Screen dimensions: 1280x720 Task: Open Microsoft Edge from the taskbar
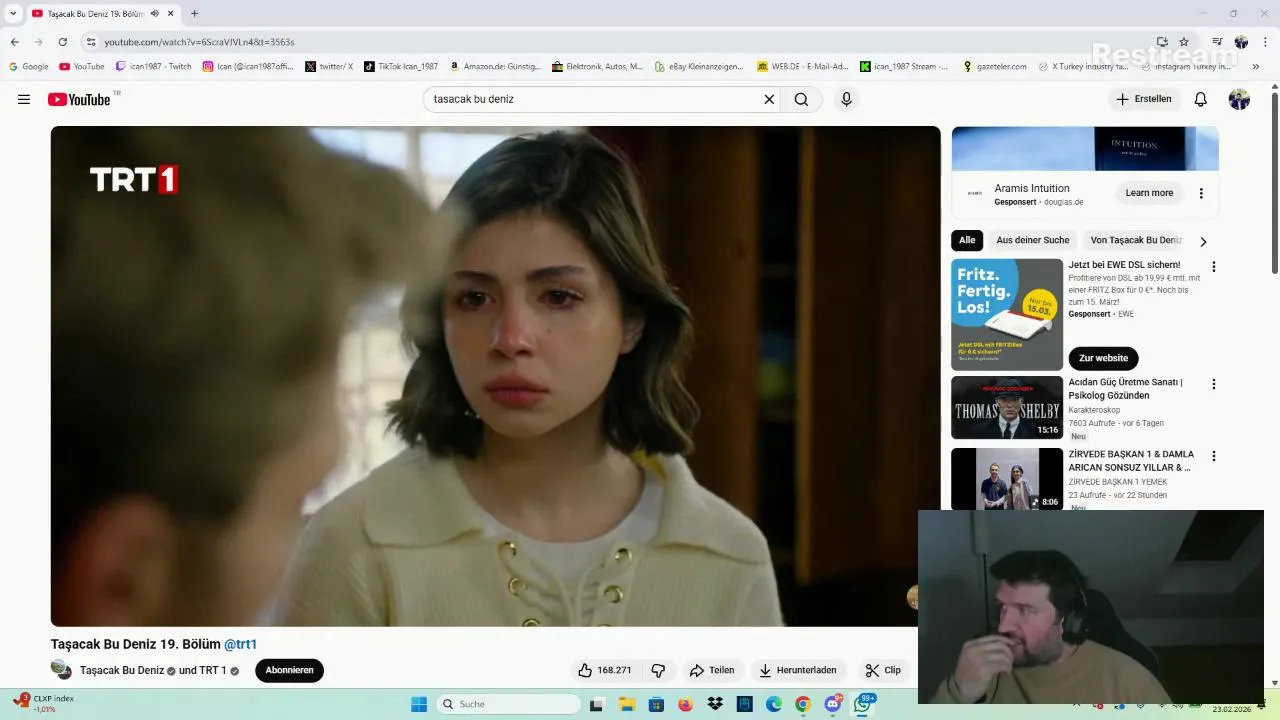pyautogui.click(x=773, y=704)
